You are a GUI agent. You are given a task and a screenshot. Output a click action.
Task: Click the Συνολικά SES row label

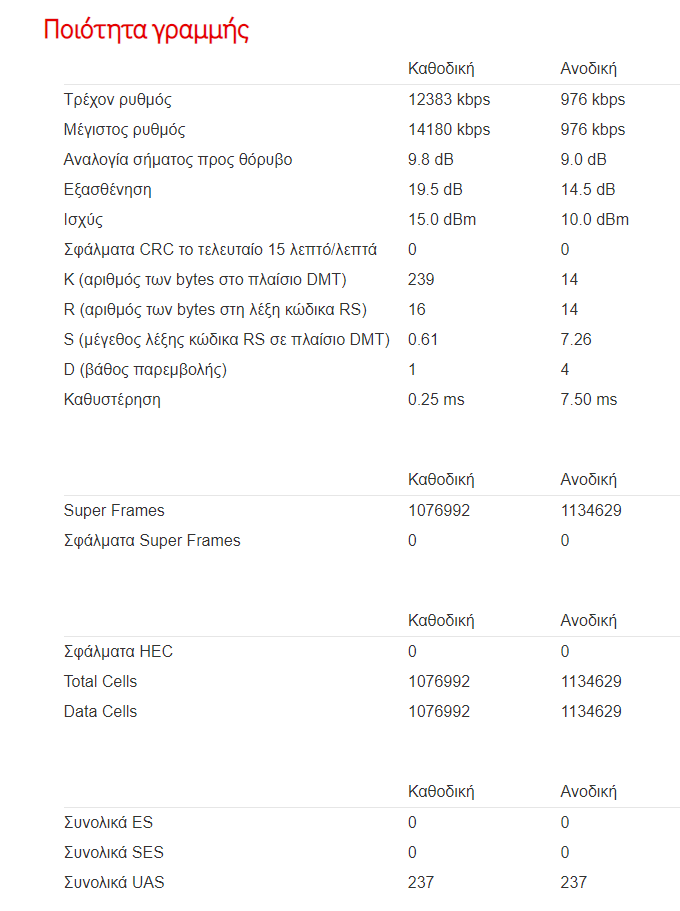click(x=113, y=853)
